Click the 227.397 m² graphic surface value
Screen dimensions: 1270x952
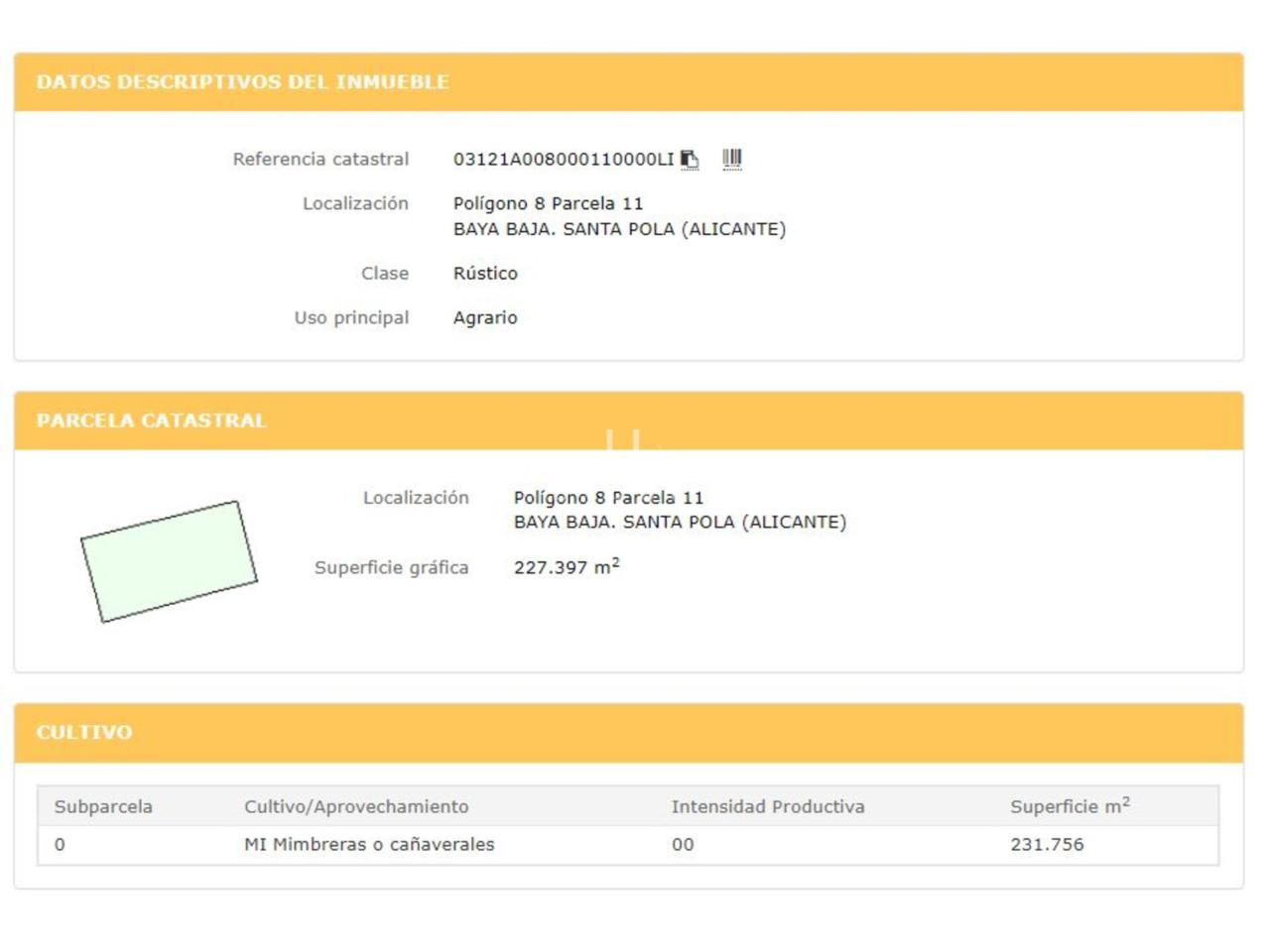click(566, 567)
